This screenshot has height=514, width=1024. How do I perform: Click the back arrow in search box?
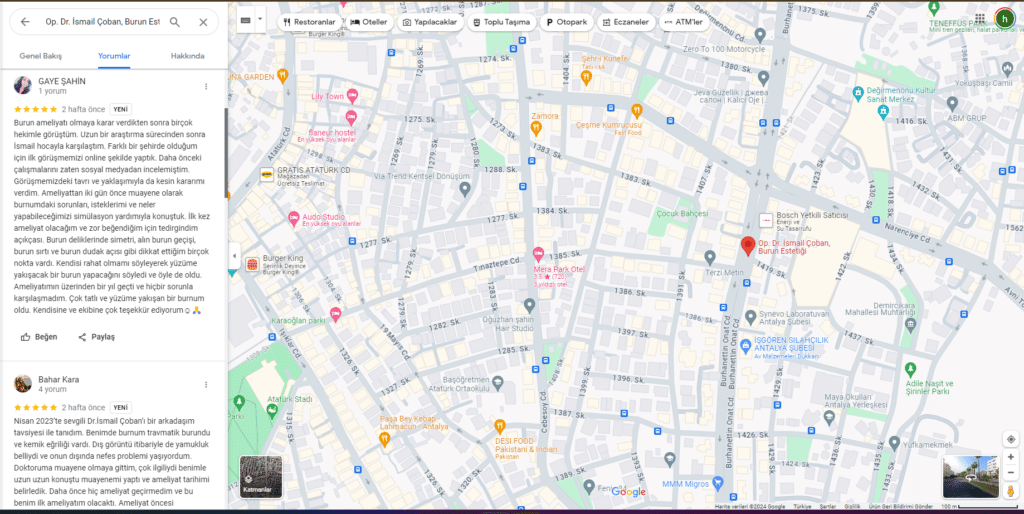tap(25, 22)
